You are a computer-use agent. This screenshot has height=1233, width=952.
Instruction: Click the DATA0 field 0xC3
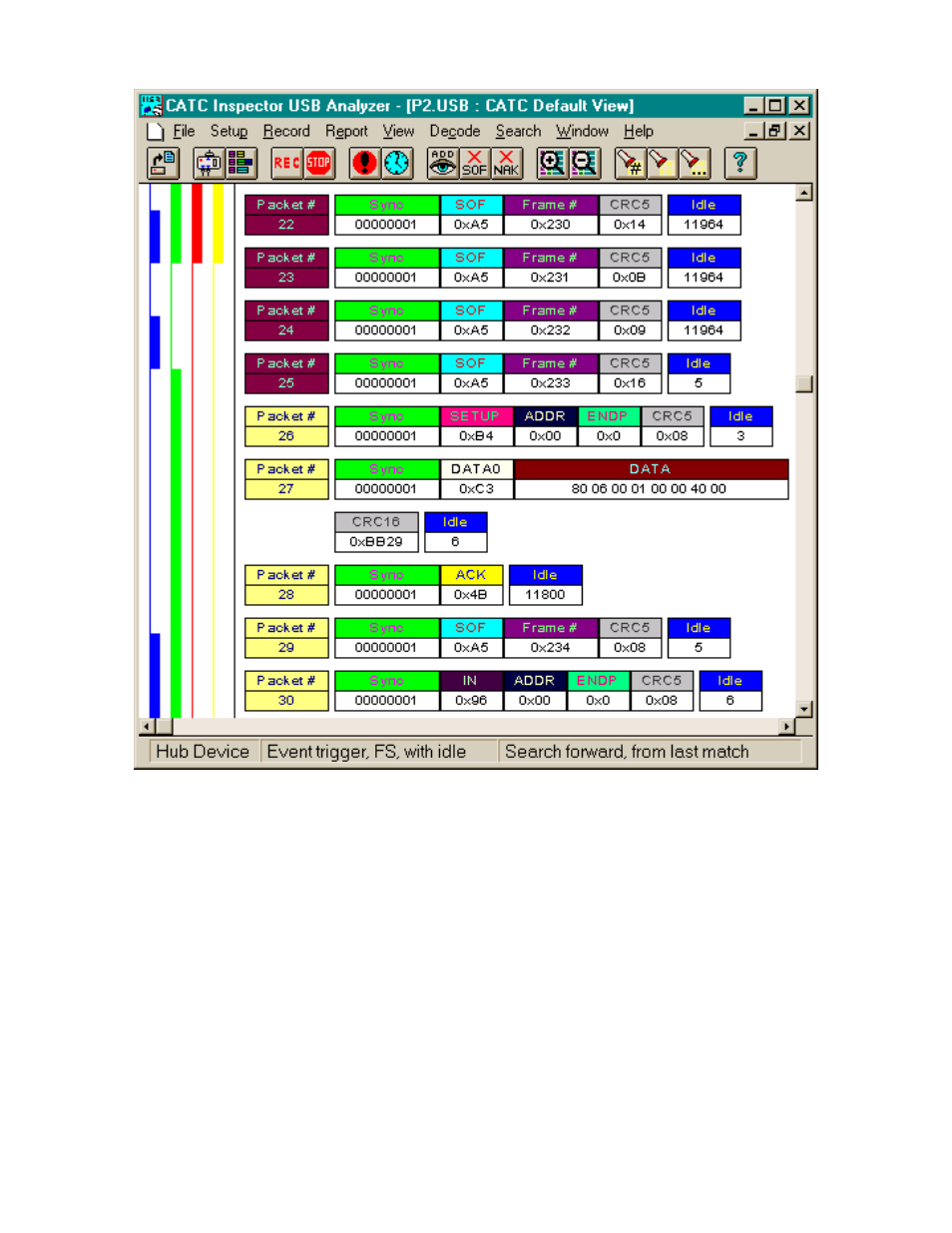[x=476, y=479]
